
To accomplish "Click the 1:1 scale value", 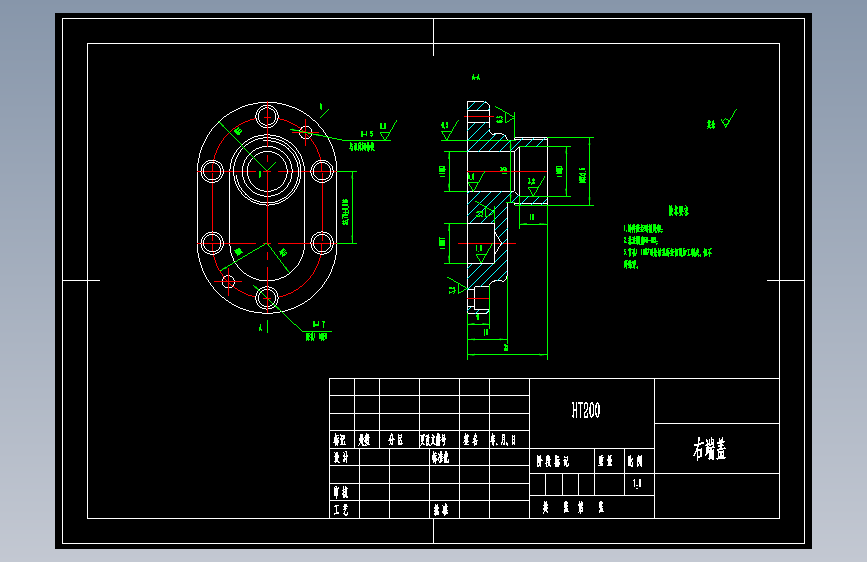I will [x=637, y=484].
